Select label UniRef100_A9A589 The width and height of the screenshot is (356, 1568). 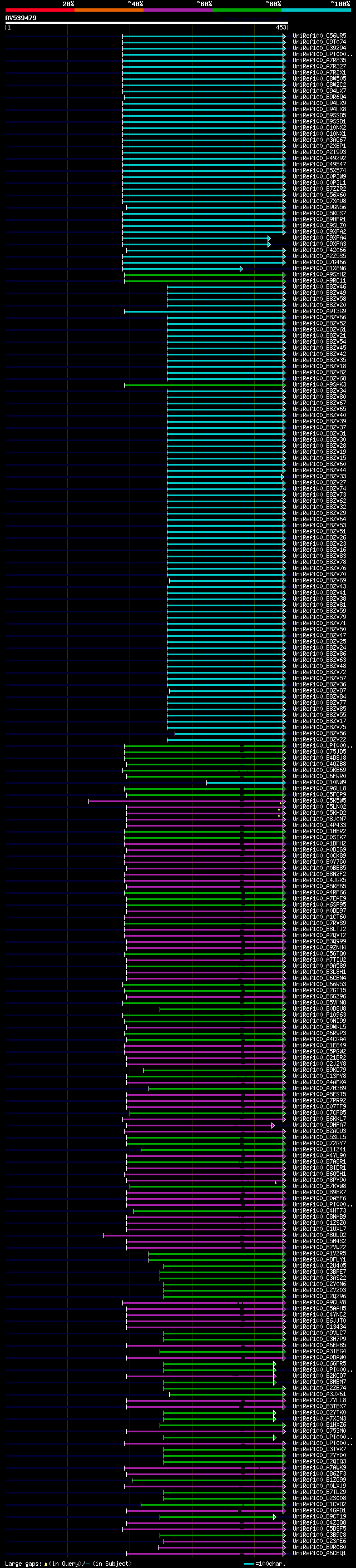[319, 966]
